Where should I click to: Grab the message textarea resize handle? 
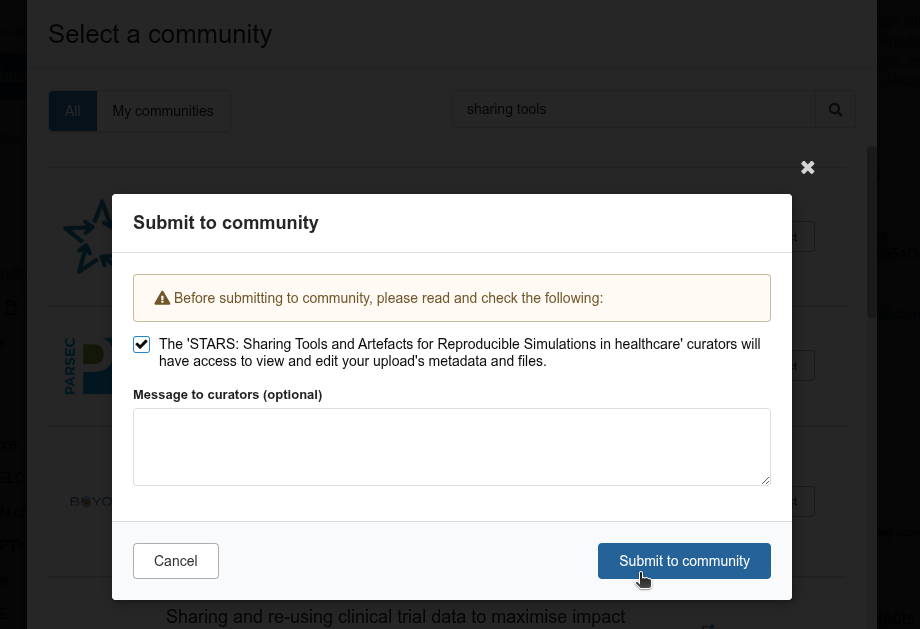pos(765,480)
